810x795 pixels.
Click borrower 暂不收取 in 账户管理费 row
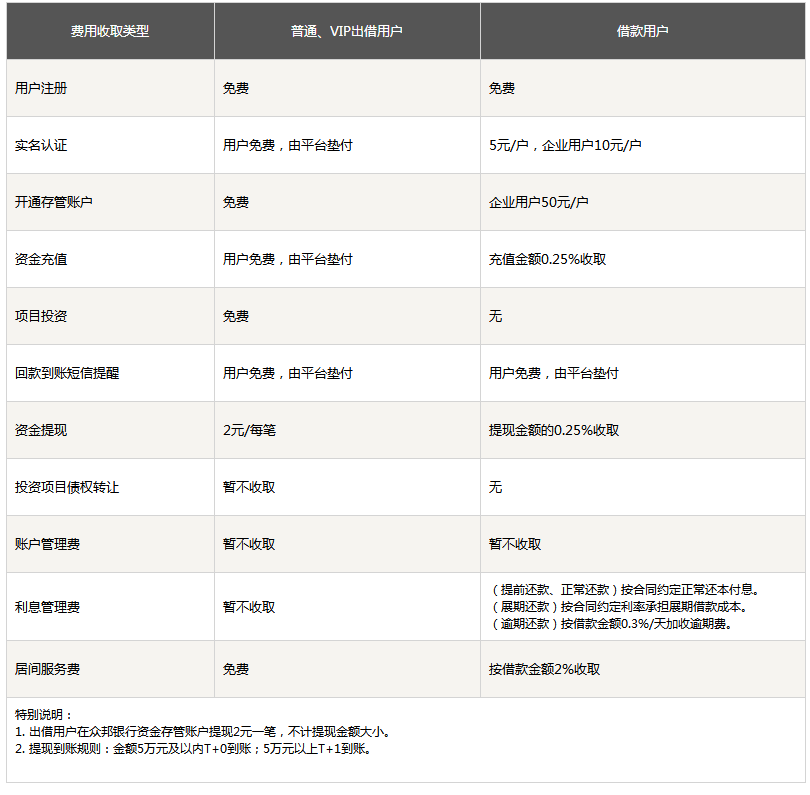[515, 544]
